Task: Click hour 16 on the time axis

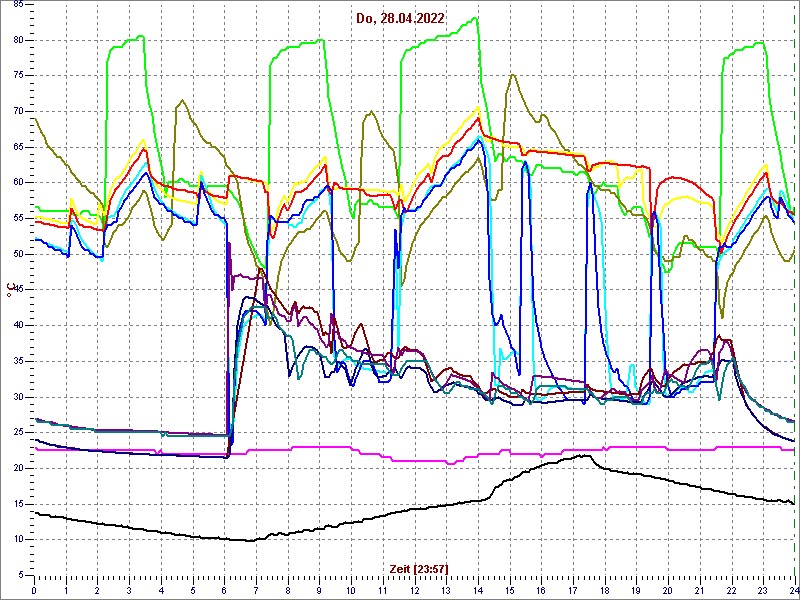Action: (x=541, y=590)
